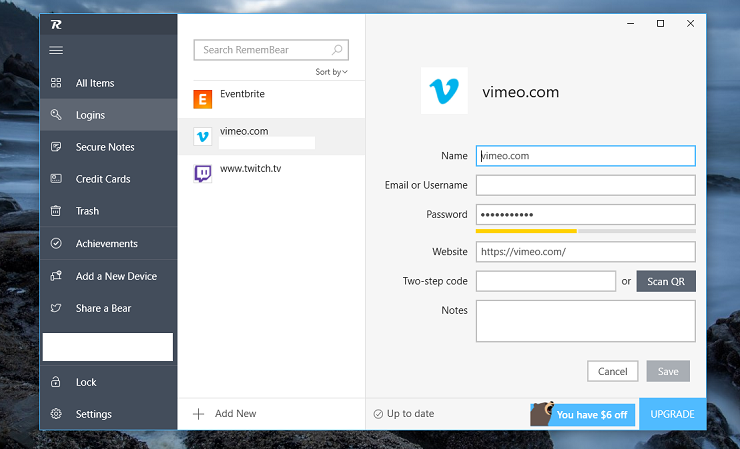Select Share a Bear
The width and height of the screenshot is (740, 449).
109,308
